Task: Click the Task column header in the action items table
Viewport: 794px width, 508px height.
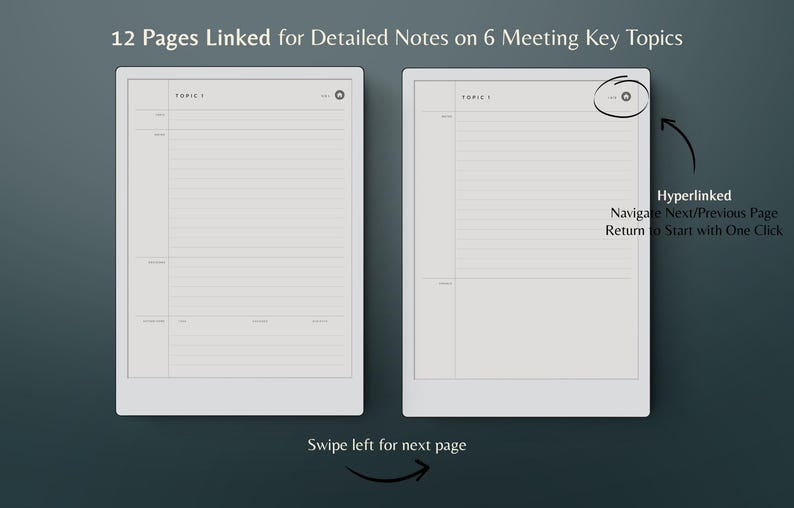Action: coord(182,321)
